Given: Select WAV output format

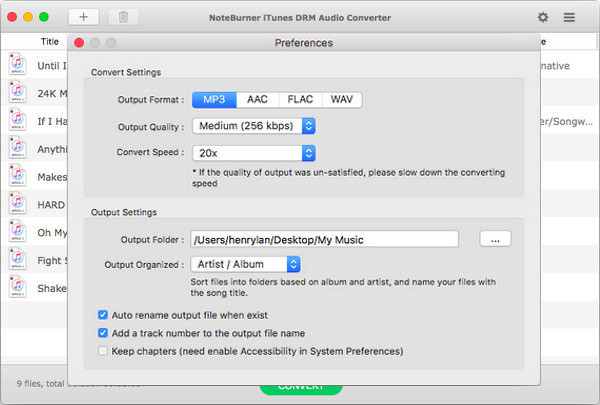Looking at the screenshot, I should point(342,100).
